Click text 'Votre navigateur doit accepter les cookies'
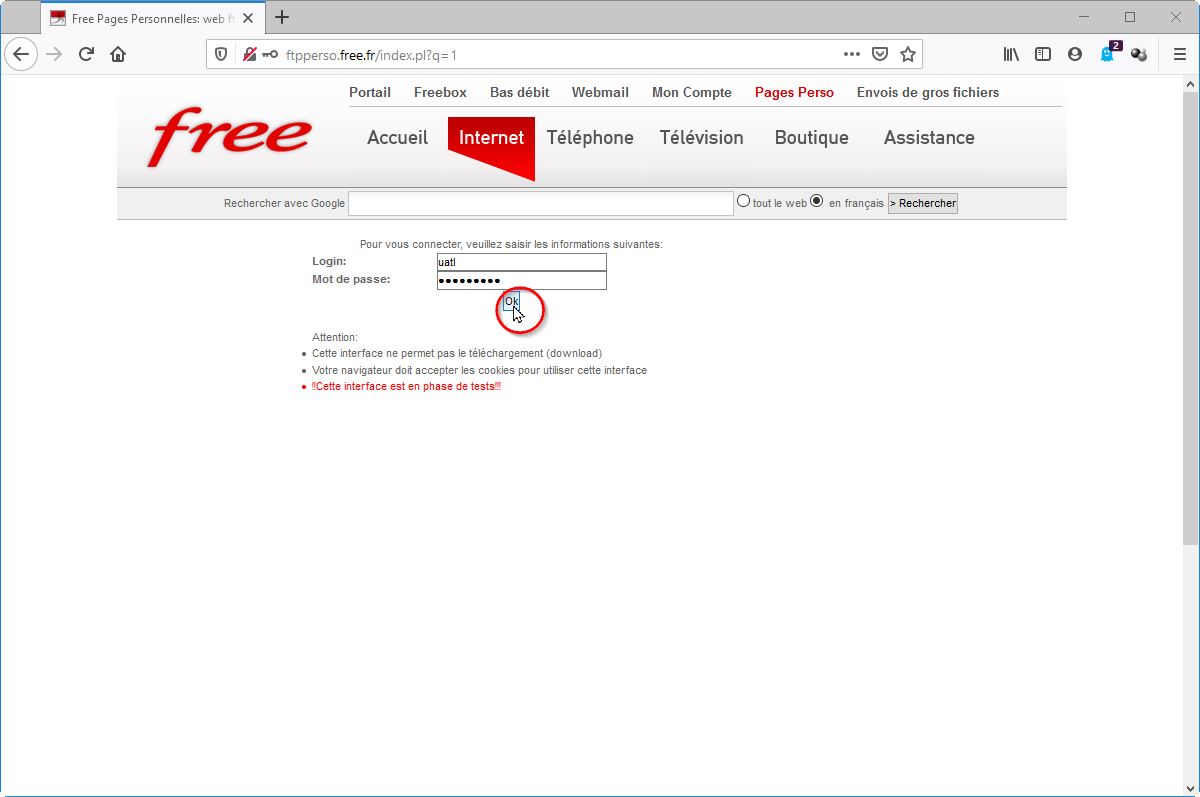The image size is (1200, 797). (479, 370)
